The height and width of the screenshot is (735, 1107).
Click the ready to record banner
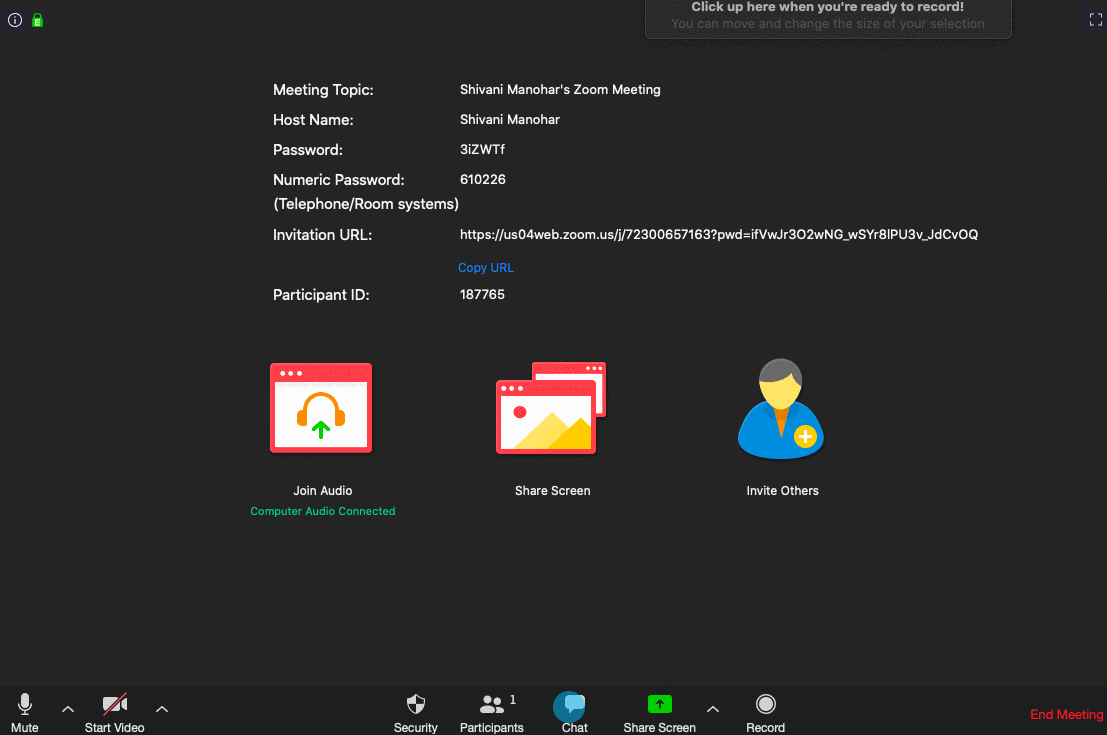click(828, 17)
